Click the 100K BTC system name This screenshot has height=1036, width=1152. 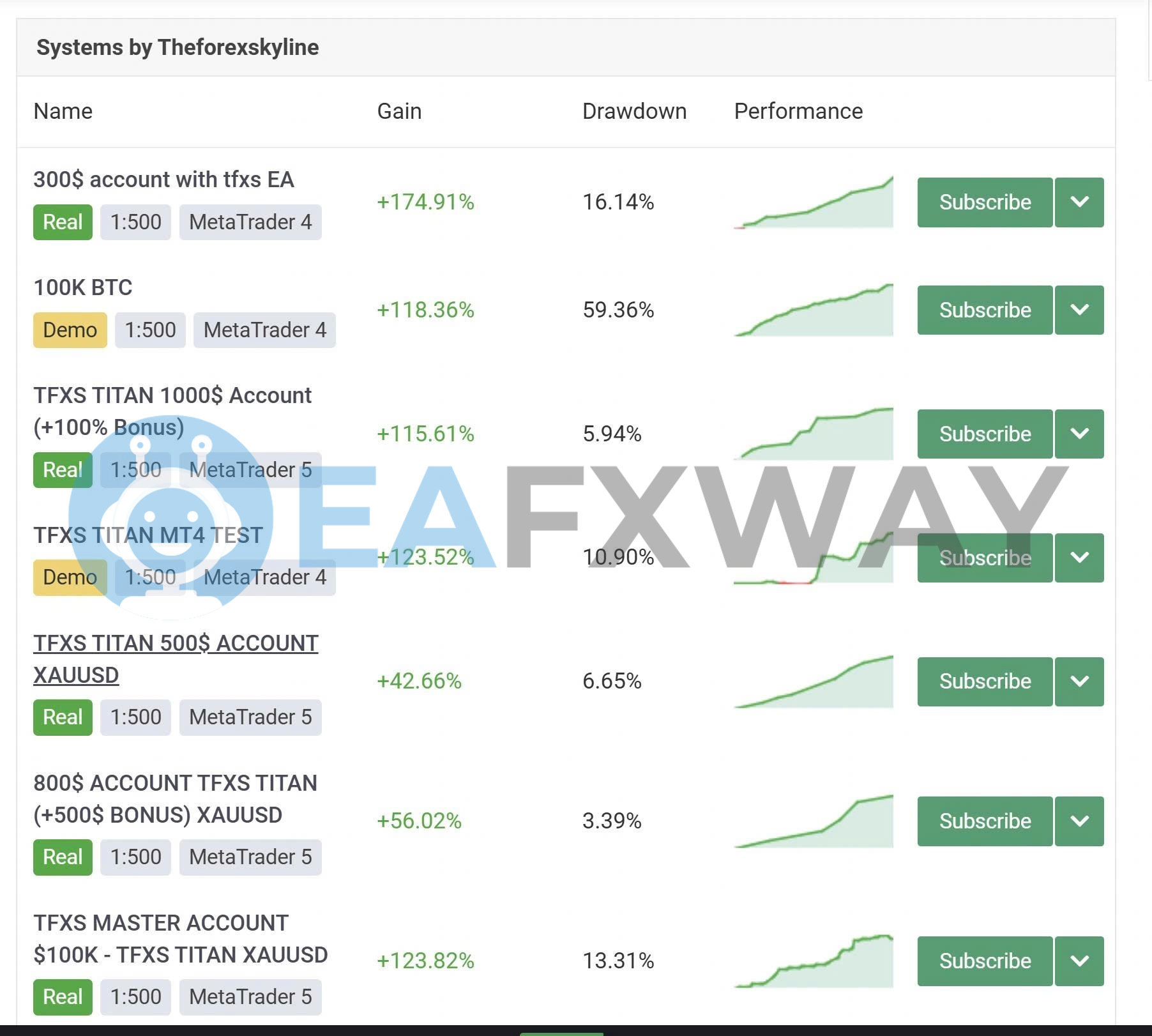[83, 287]
